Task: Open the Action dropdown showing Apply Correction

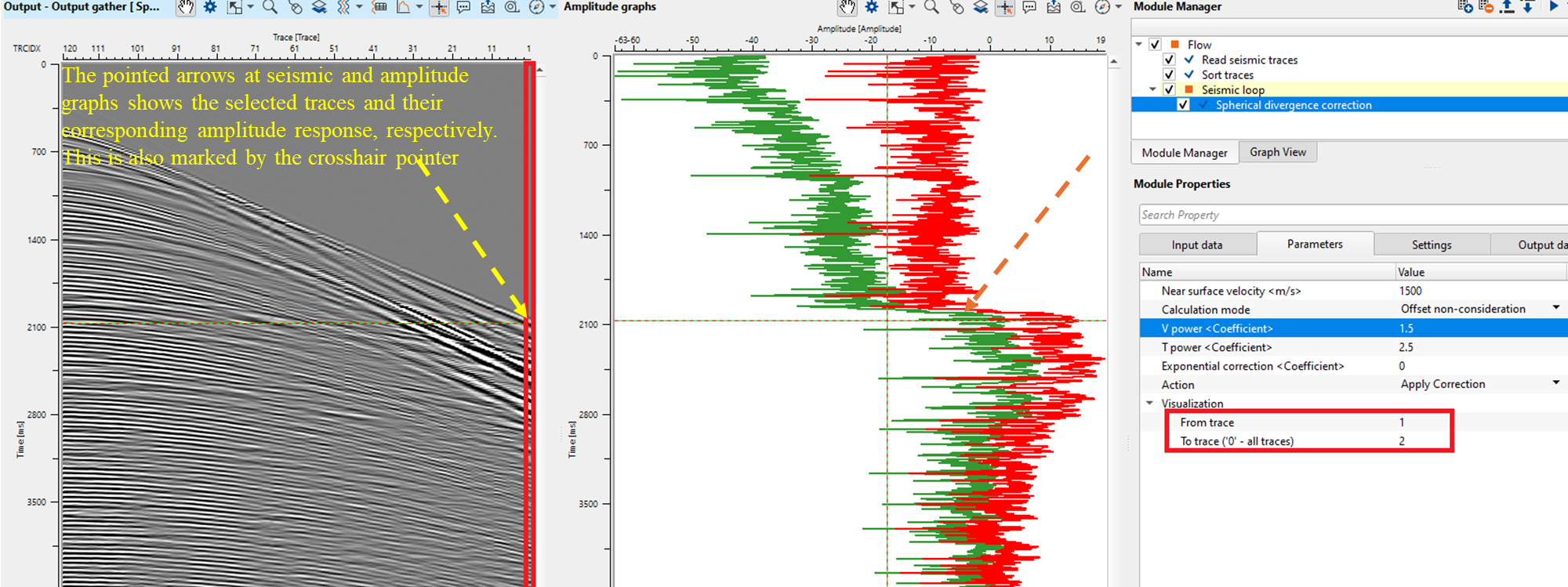Action: (x=1555, y=383)
